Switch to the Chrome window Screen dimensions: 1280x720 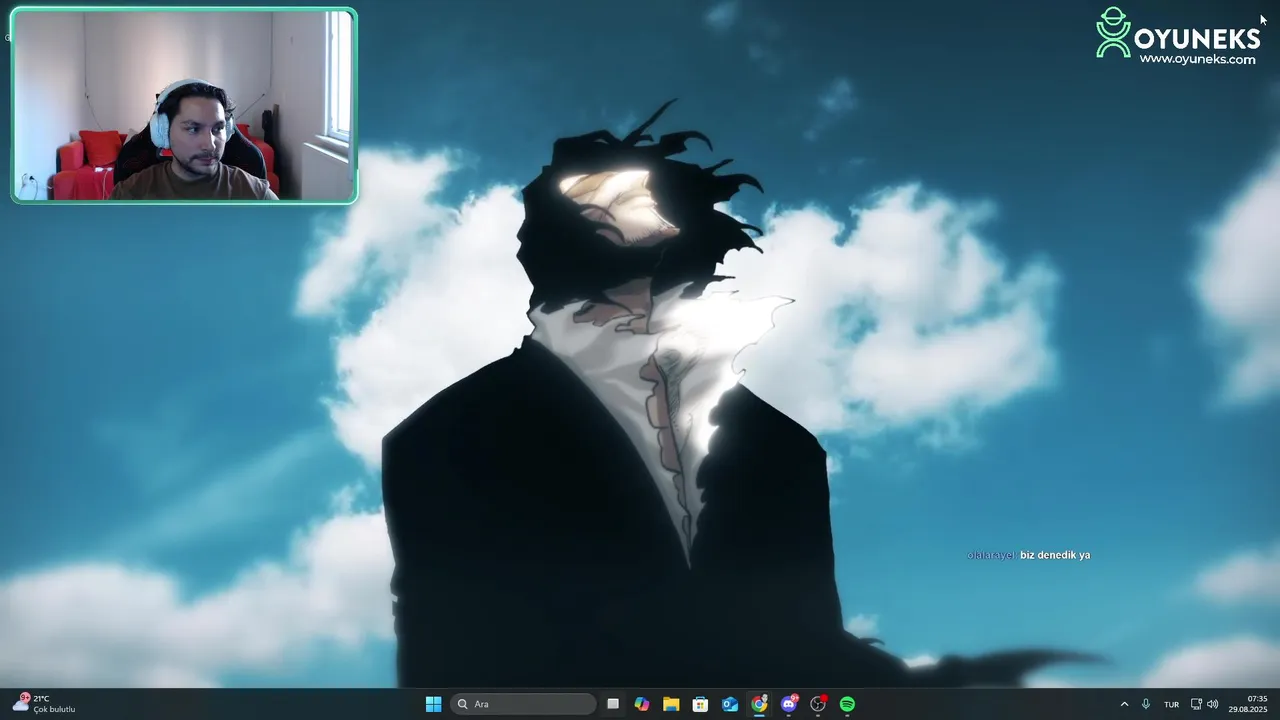(x=759, y=704)
